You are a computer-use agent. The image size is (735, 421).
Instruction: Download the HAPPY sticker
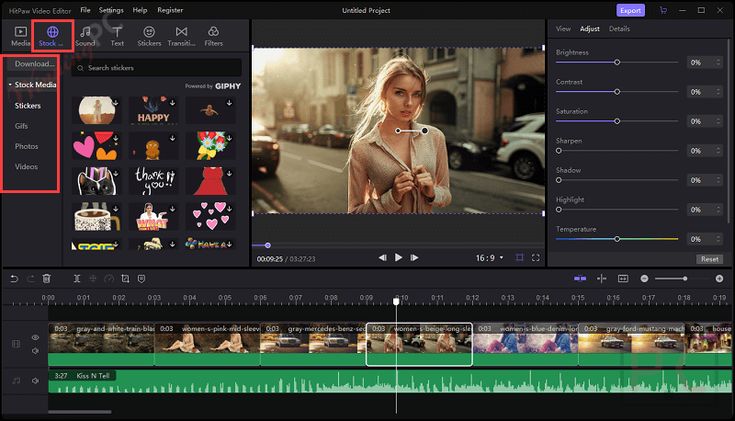point(172,102)
